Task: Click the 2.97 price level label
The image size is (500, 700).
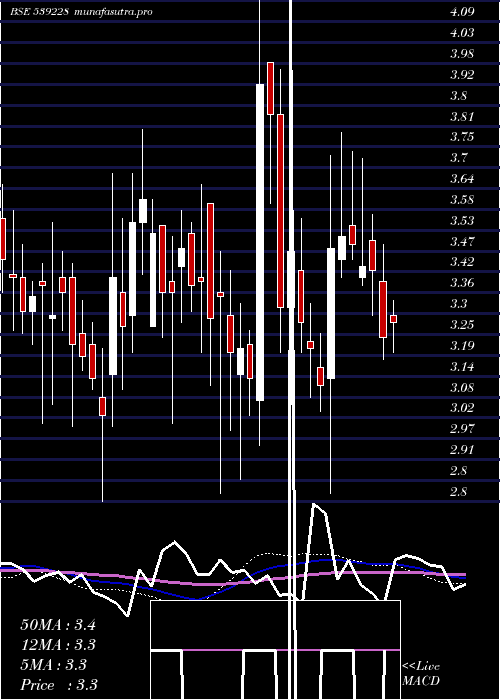Action: coord(462,429)
